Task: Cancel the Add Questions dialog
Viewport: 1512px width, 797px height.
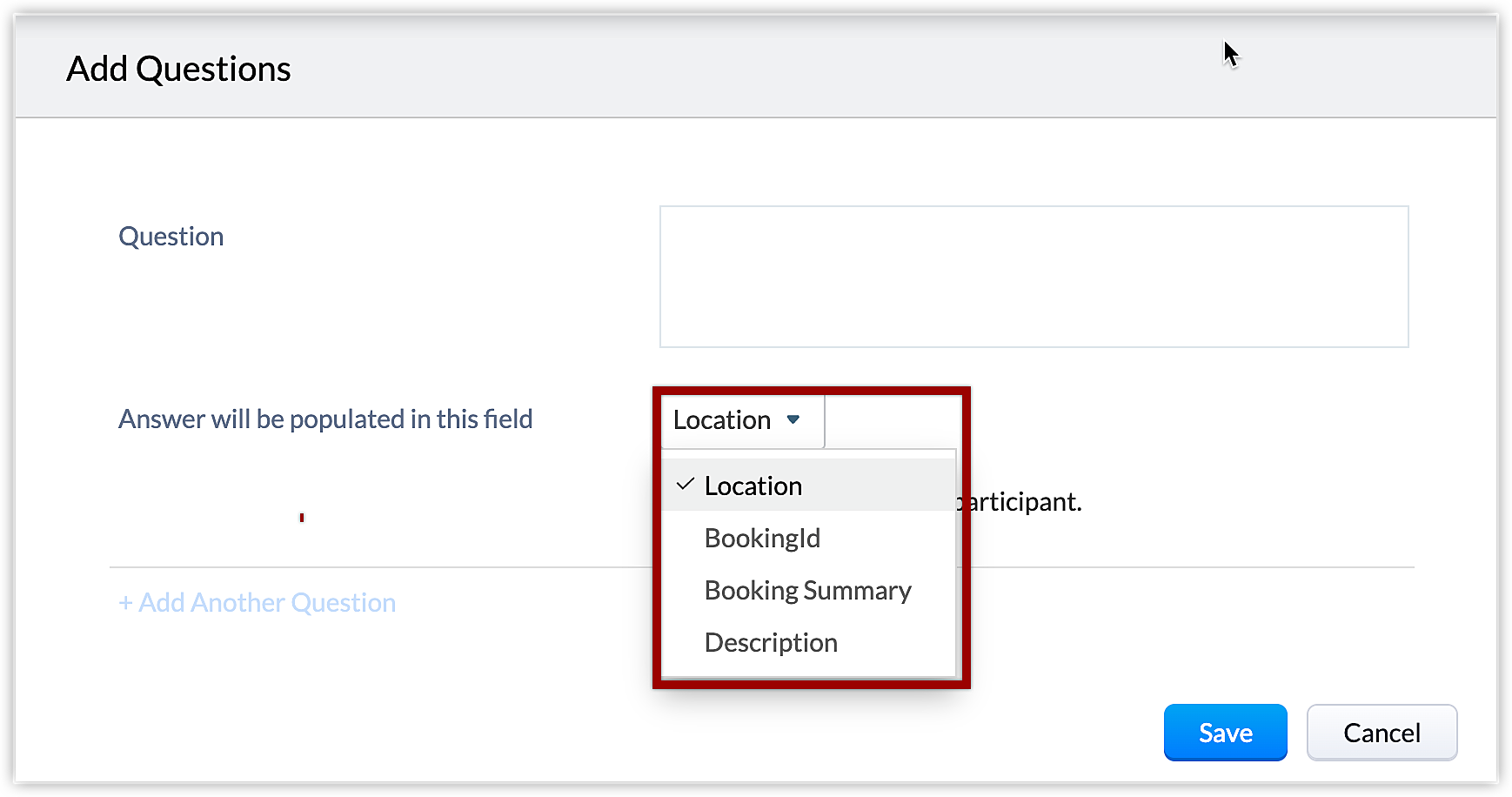Action: (1382, 733)
